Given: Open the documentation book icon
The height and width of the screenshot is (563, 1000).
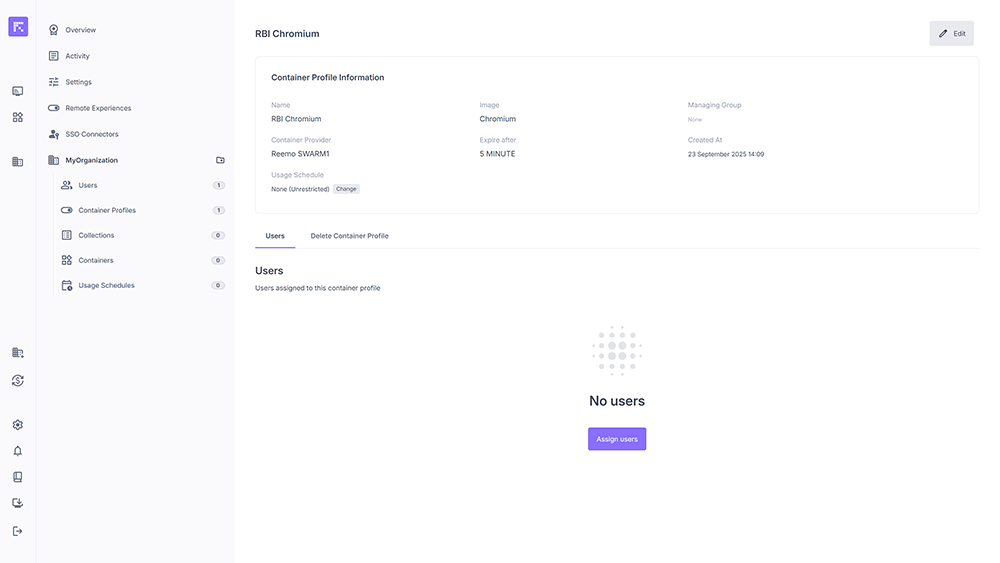Looking at the screenshot, I should point(17,477).
